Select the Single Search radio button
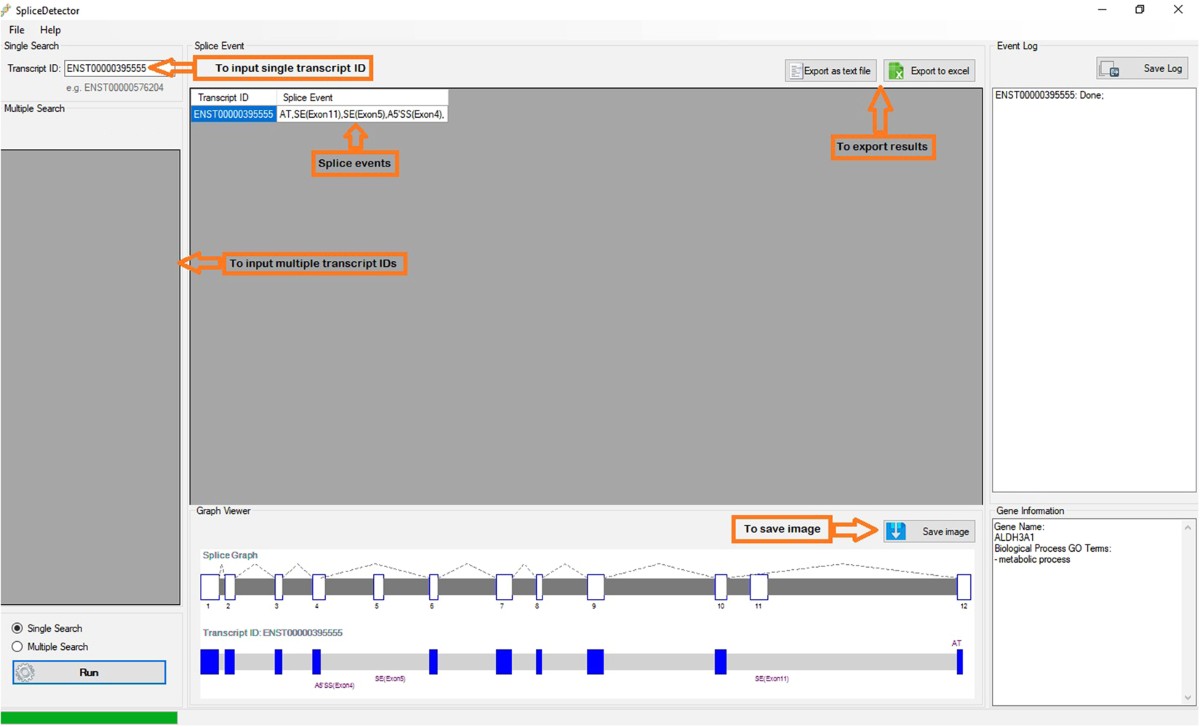 tap(17, 629)
